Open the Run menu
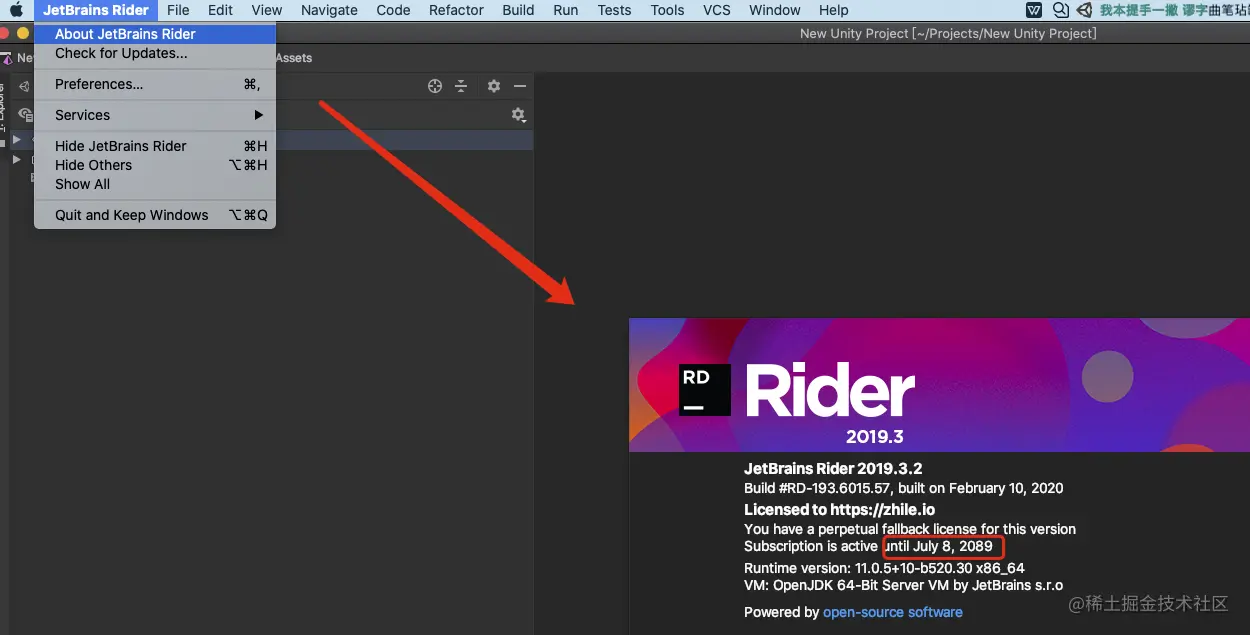The width and height of the screenshot is (1250, 635). (566, 10)
